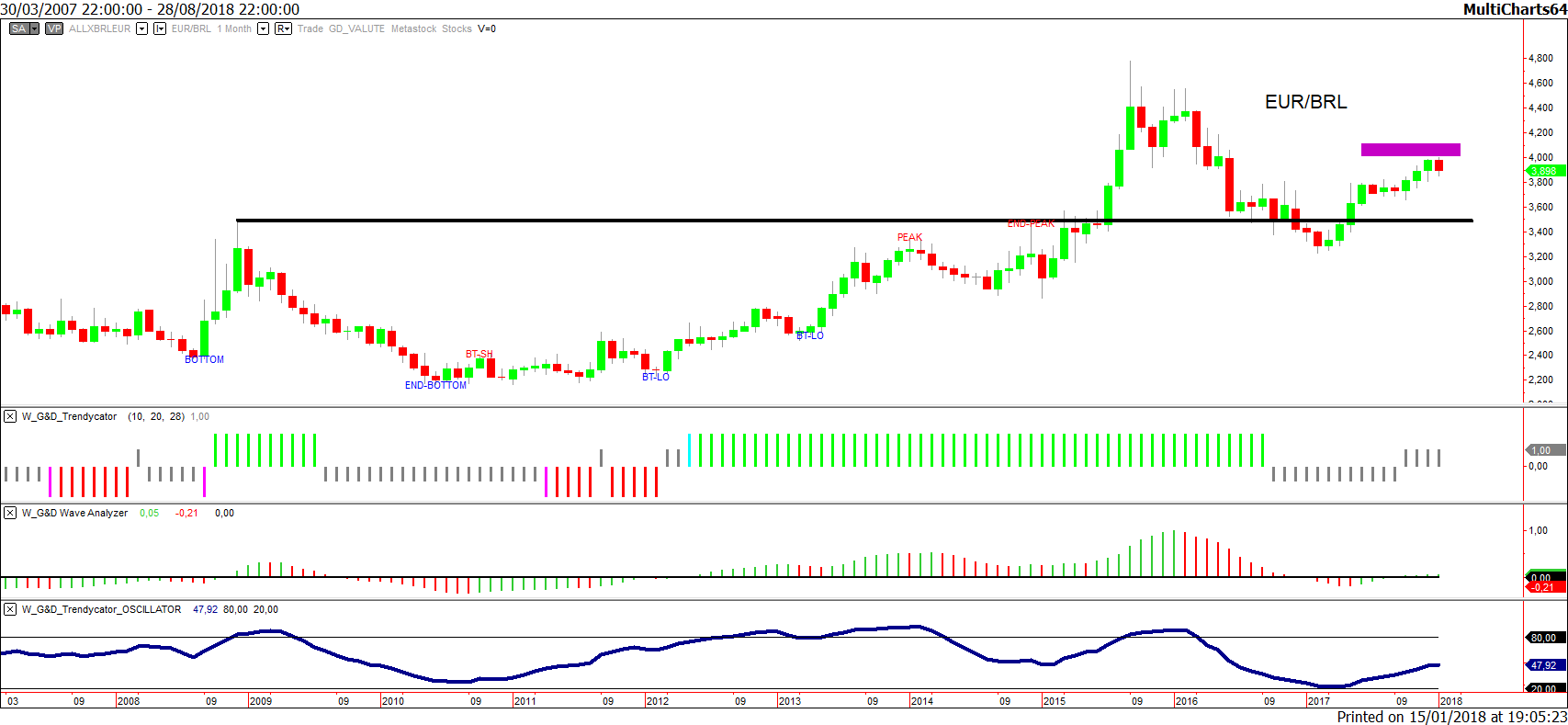
Task: Close the W_G&D_Trendycator indicator panel
Action: (x=10, y=416)
